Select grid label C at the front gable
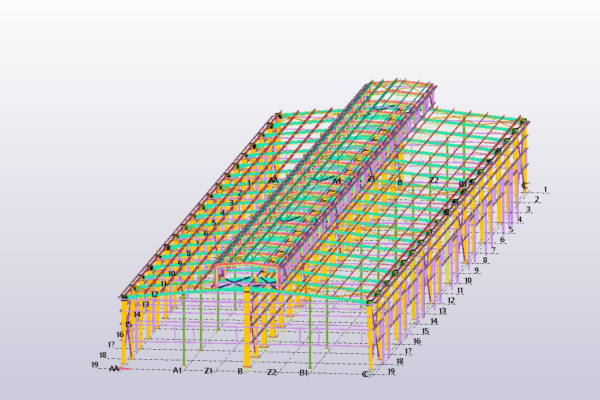This screenshot has height=400, width=600. 365,374
